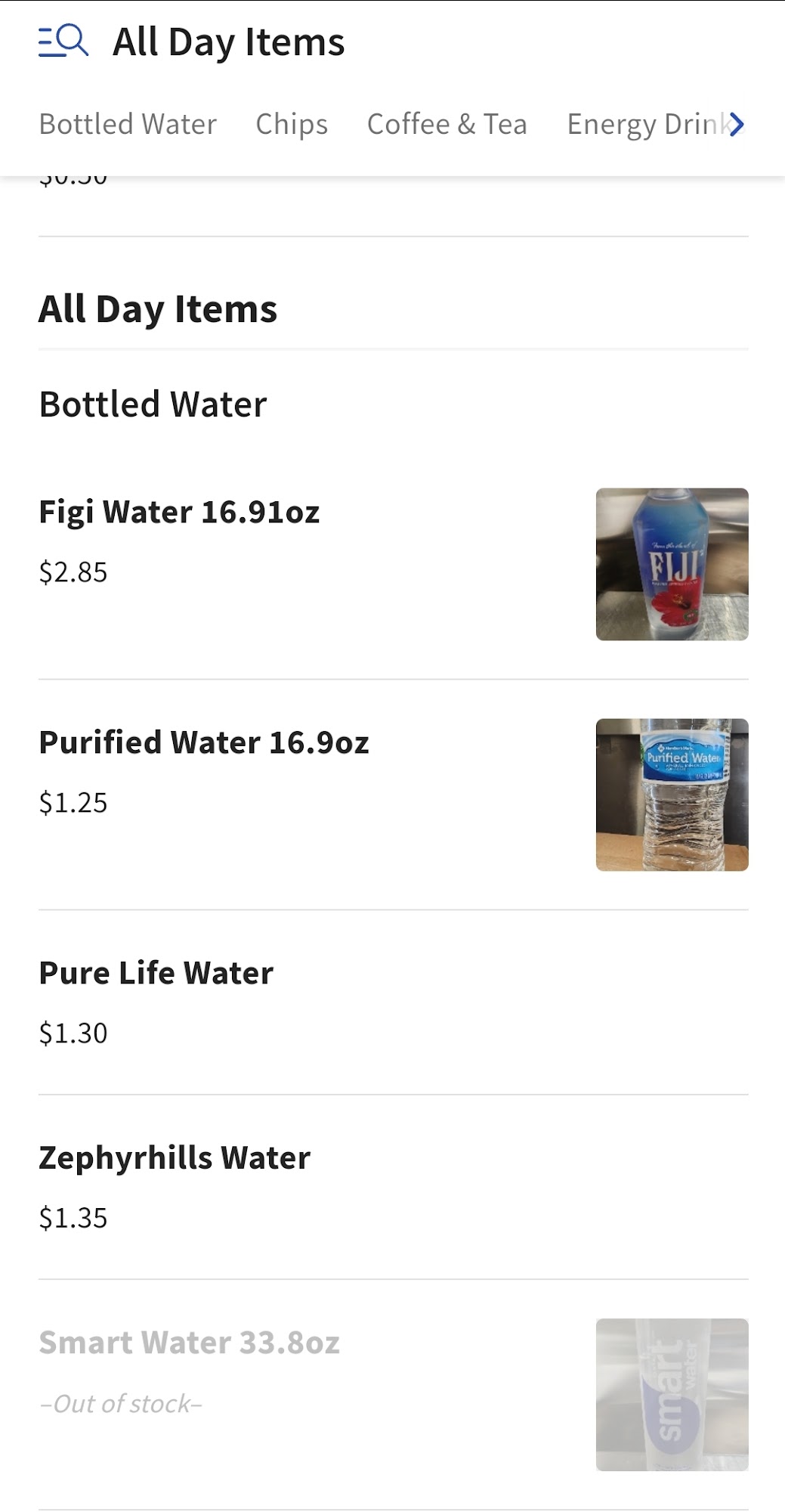785x1512 pixels.
Task: Open Figi Water 16.91oz item
Action: pos(179,512)
